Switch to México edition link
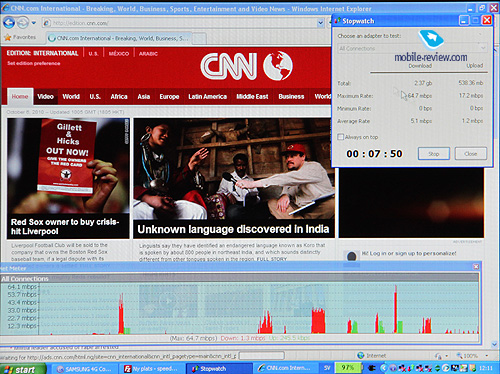The height and width of the screenshot is (374, 500). [119, 54]
